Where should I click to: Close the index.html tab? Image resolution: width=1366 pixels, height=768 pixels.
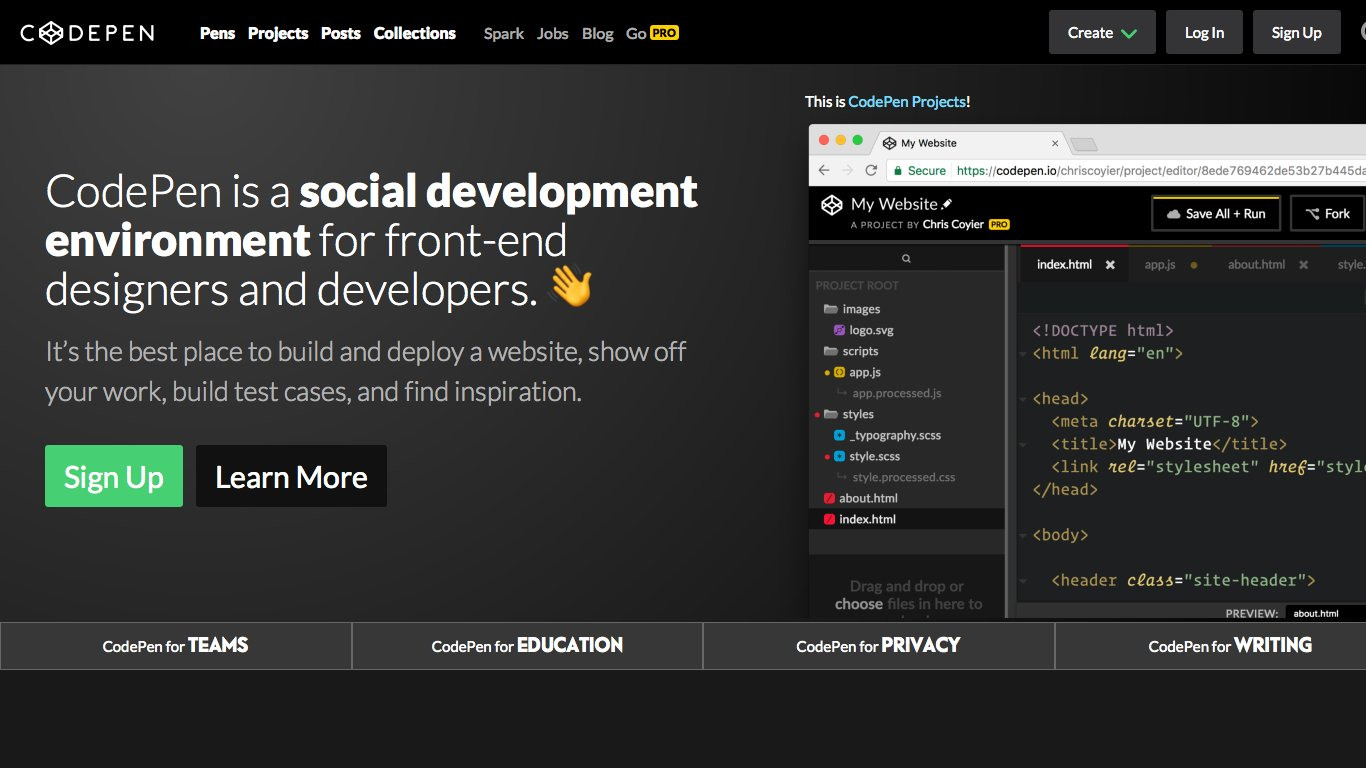click(x=1109, y=265)
